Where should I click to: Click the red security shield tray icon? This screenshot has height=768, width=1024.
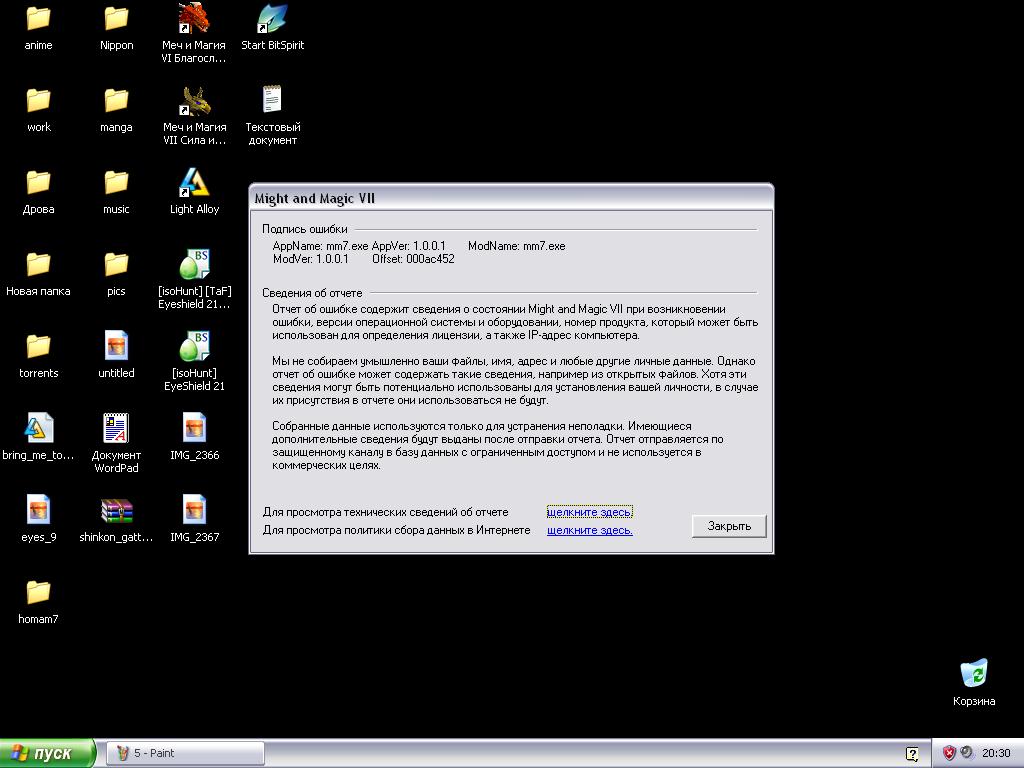[x=949, y=753]
